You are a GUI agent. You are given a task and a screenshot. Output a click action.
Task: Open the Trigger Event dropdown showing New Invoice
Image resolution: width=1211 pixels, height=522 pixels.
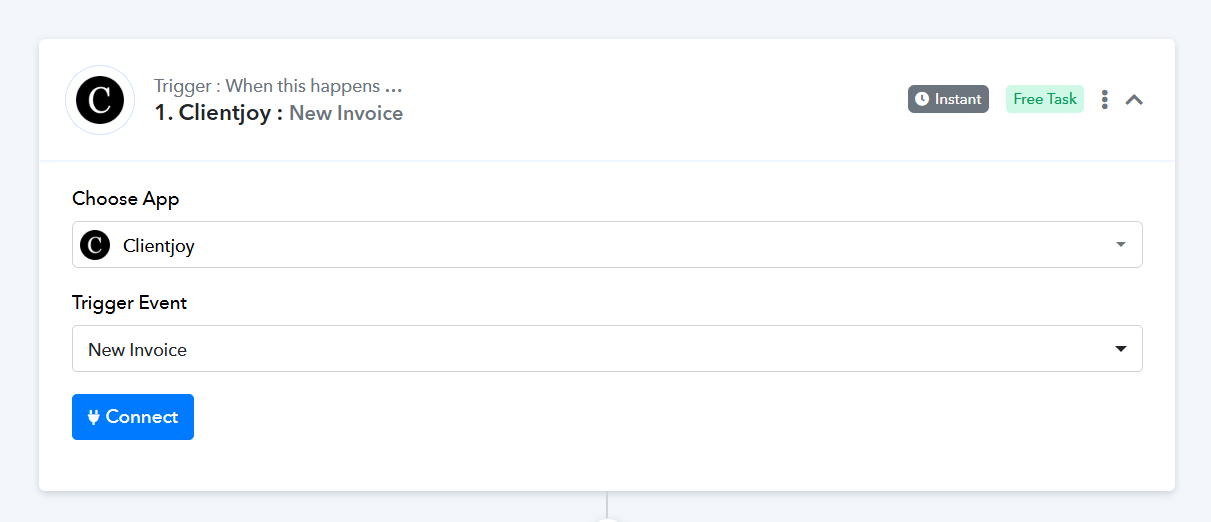[607, 349]
